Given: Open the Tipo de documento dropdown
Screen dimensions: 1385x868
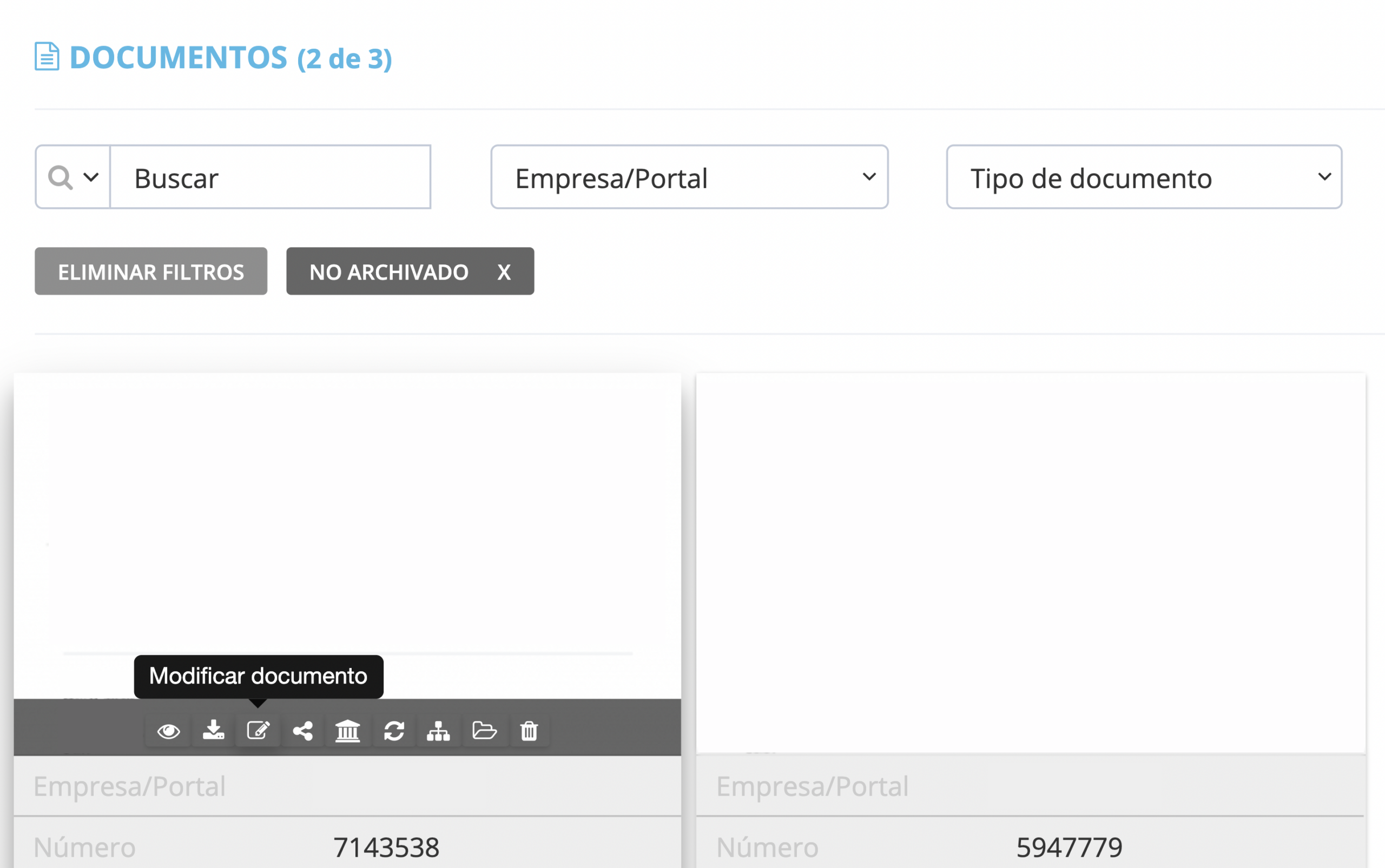Looking at the screenshot, I should pyautogui.click(x=1144, y=177).
